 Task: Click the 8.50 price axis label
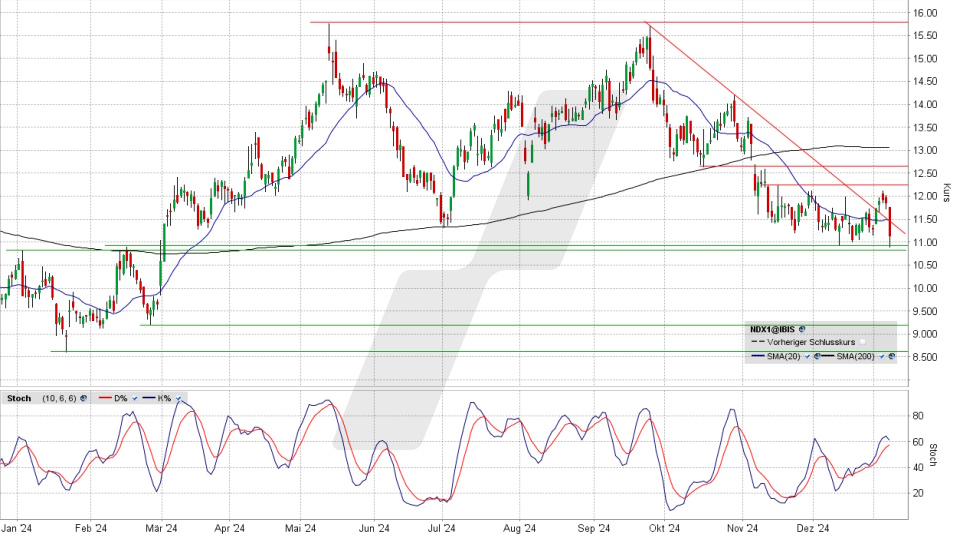tap(925, 357)
